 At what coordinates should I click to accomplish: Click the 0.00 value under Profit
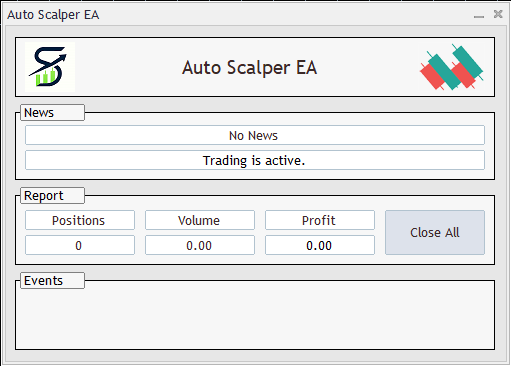pyautogui.click(x=320, y=245)
